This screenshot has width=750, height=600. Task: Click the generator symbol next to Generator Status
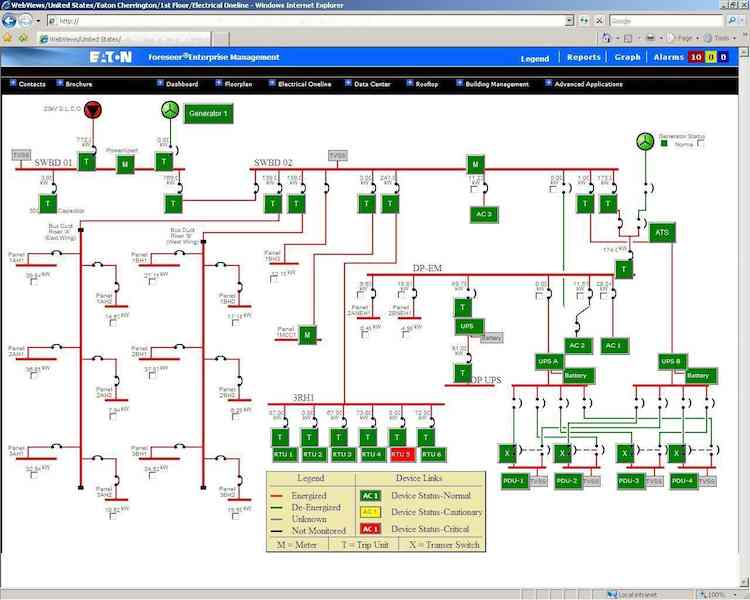(645, 141)
